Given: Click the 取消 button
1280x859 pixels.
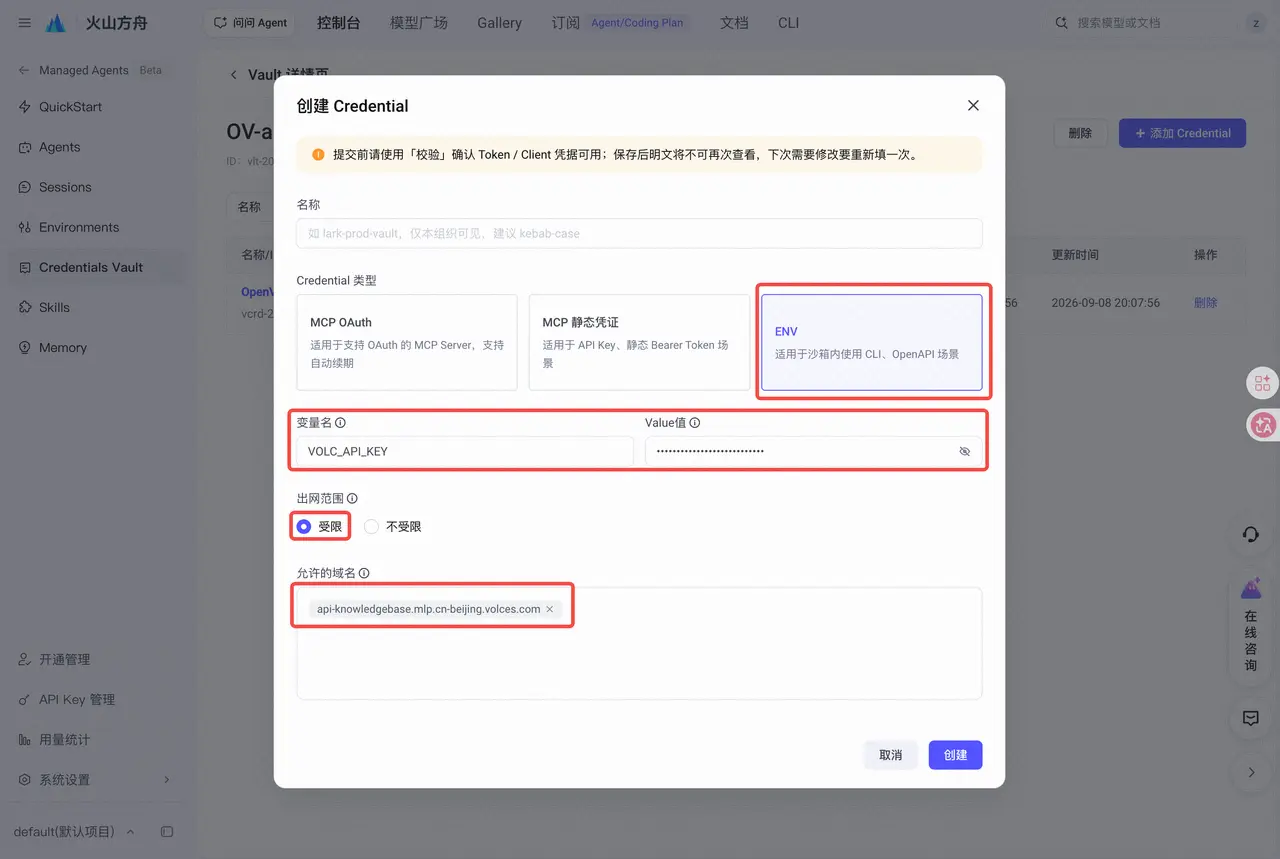Looking at the screenshot, I should pos(890,755).
